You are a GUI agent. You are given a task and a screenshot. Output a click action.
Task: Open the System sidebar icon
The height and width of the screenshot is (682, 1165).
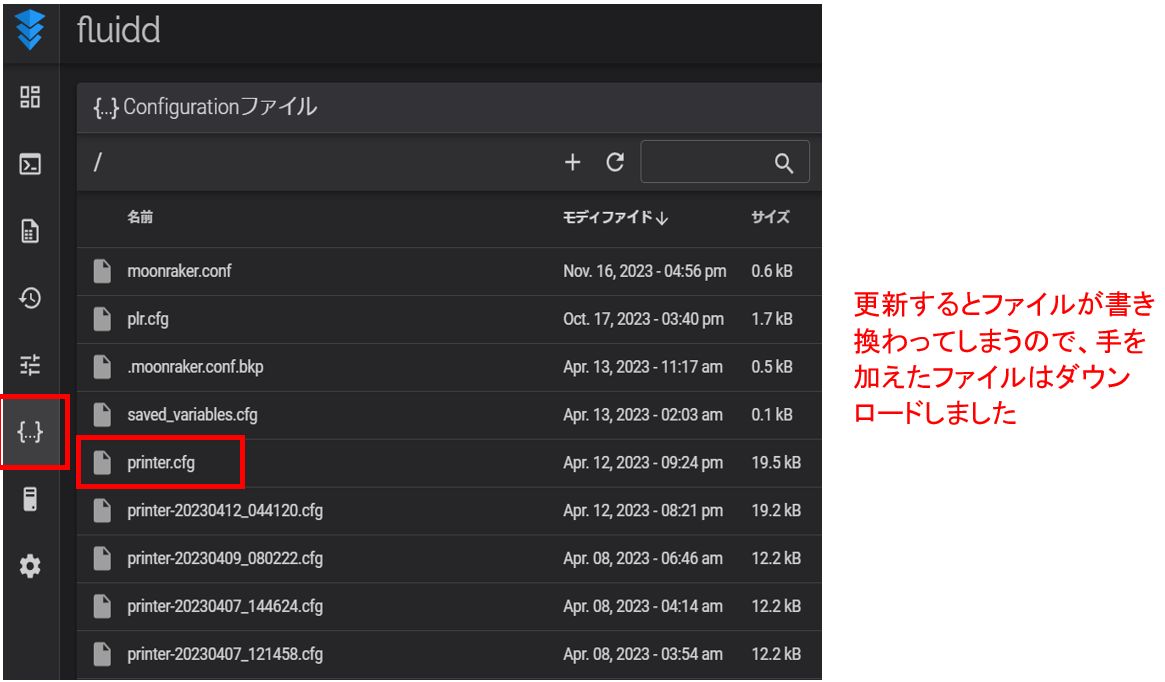(x=30, y=499)
